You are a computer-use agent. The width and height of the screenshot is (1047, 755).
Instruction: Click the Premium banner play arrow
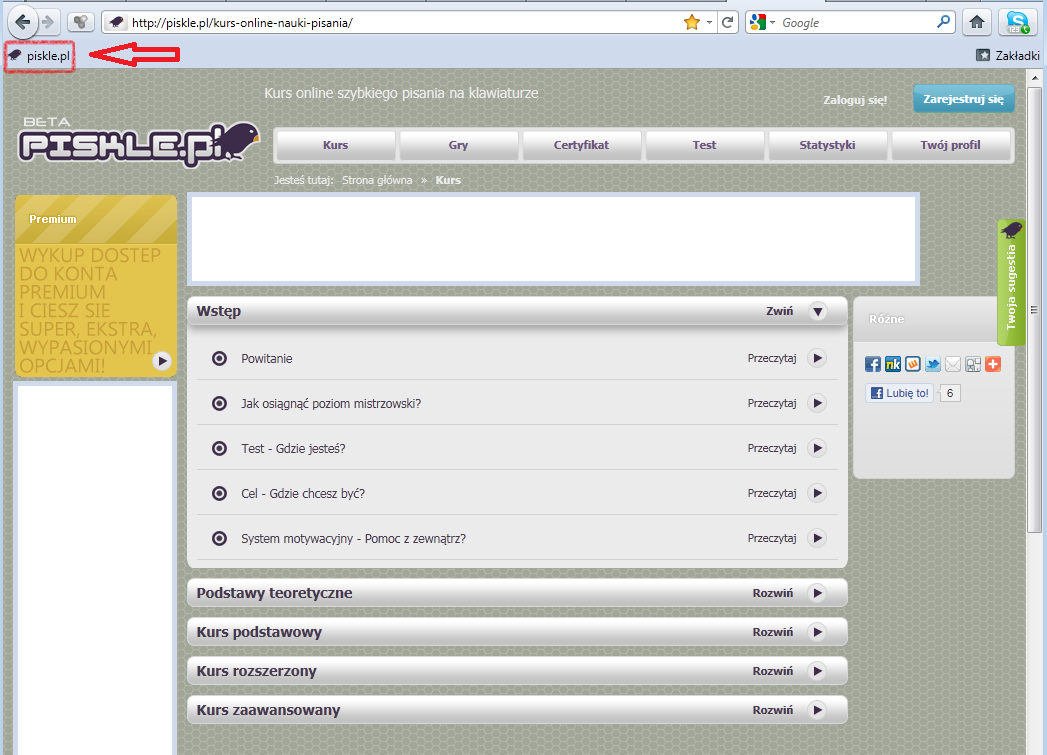click(161, 361)
